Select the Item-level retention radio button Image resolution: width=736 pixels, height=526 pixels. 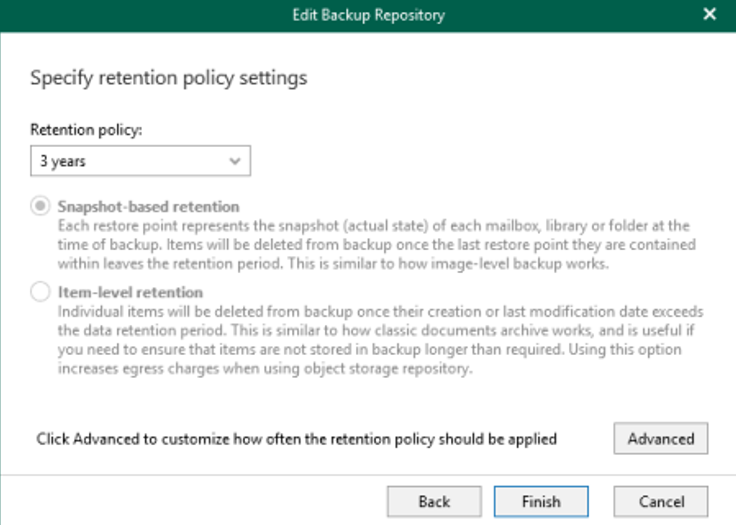[40, 291]
